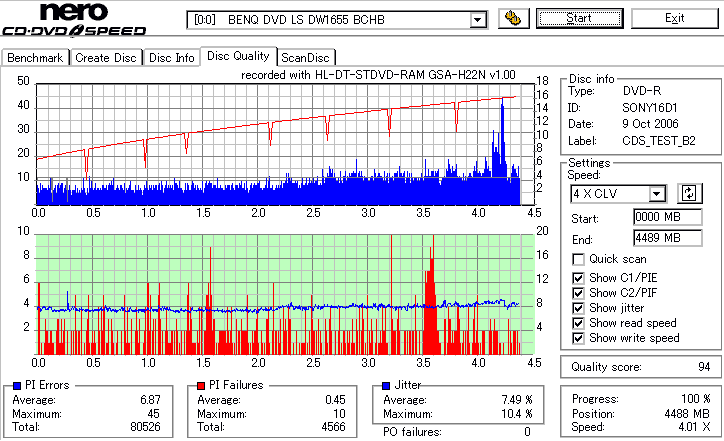Click the refresh speed icon next to 4 X CLV
This screenshot has height=441, width=724.
689,193
